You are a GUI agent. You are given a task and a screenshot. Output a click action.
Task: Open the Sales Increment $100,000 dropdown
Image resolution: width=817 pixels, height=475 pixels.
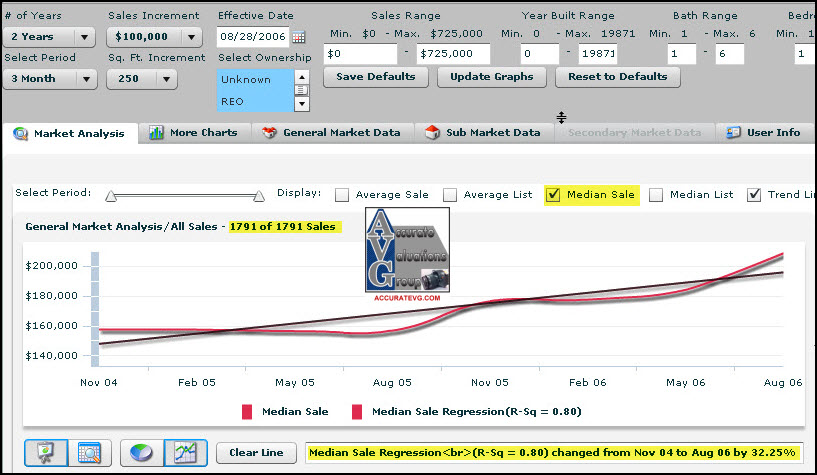(154, 37)
